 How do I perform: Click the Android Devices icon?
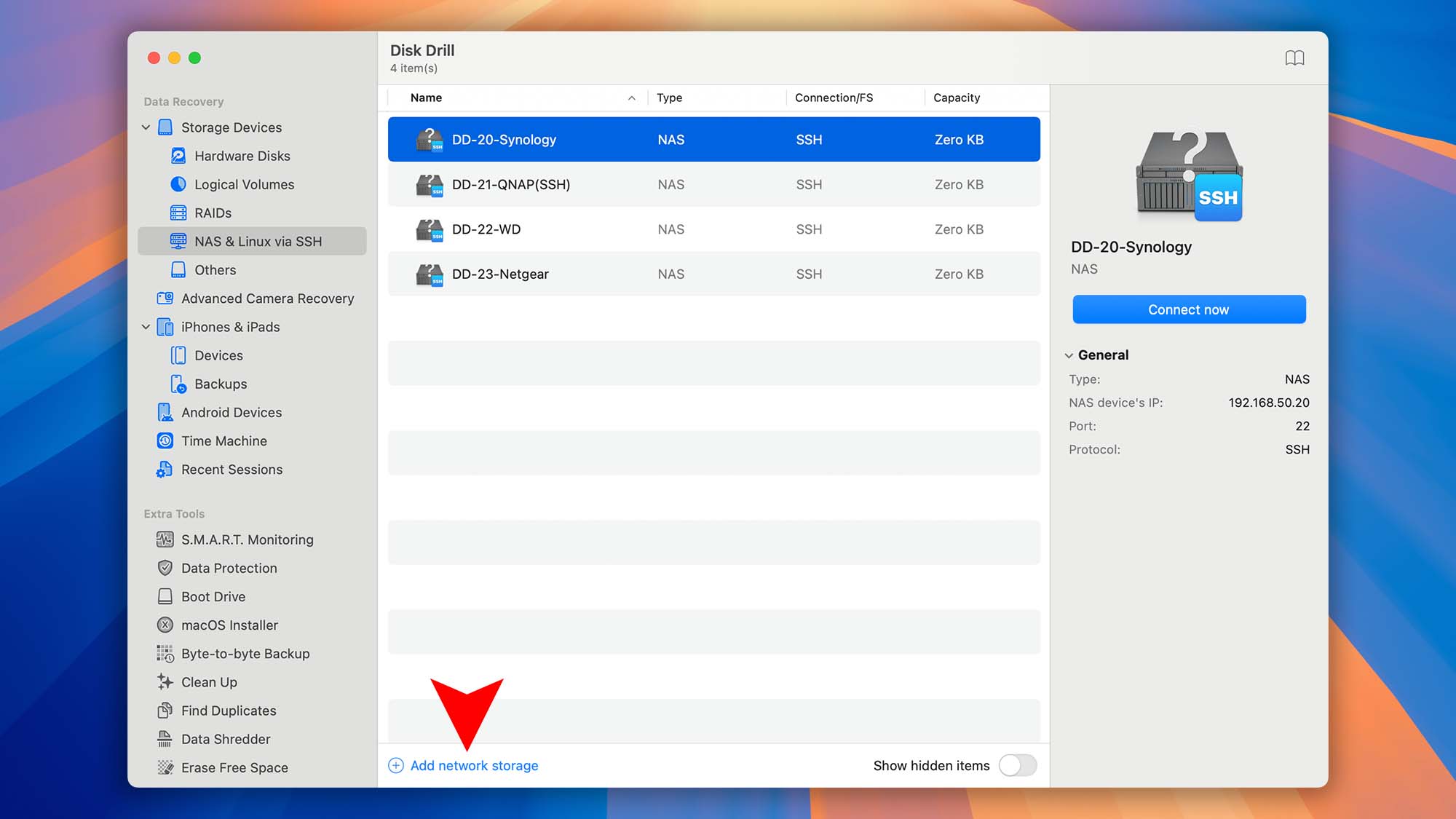[165, 412]
